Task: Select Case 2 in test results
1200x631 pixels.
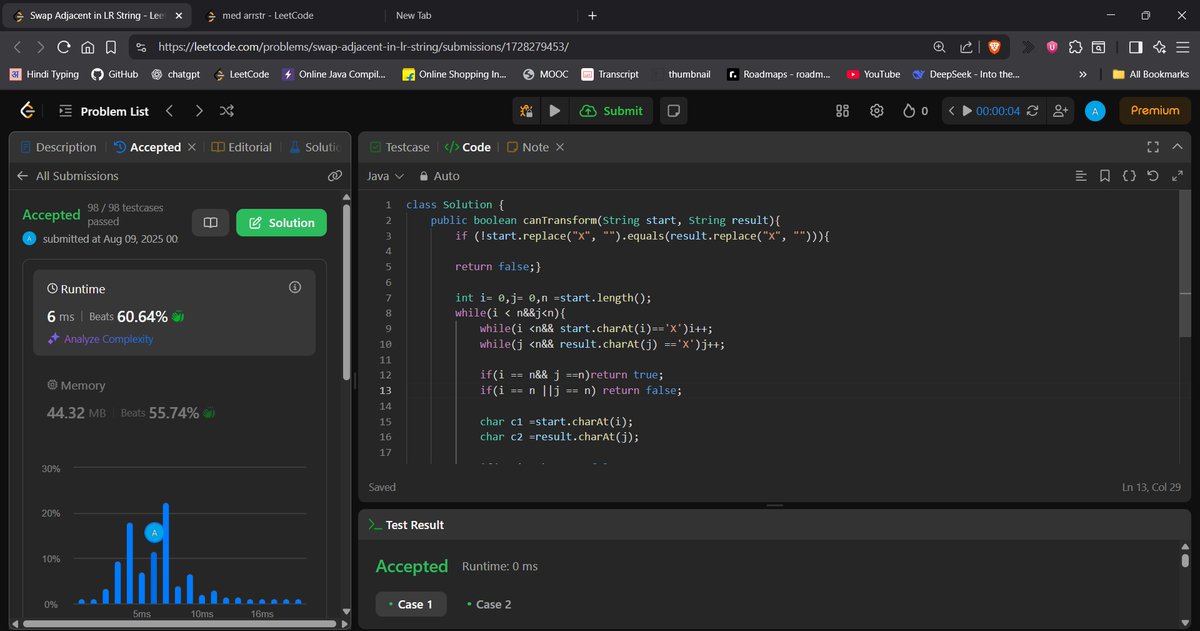Action: 490,604
